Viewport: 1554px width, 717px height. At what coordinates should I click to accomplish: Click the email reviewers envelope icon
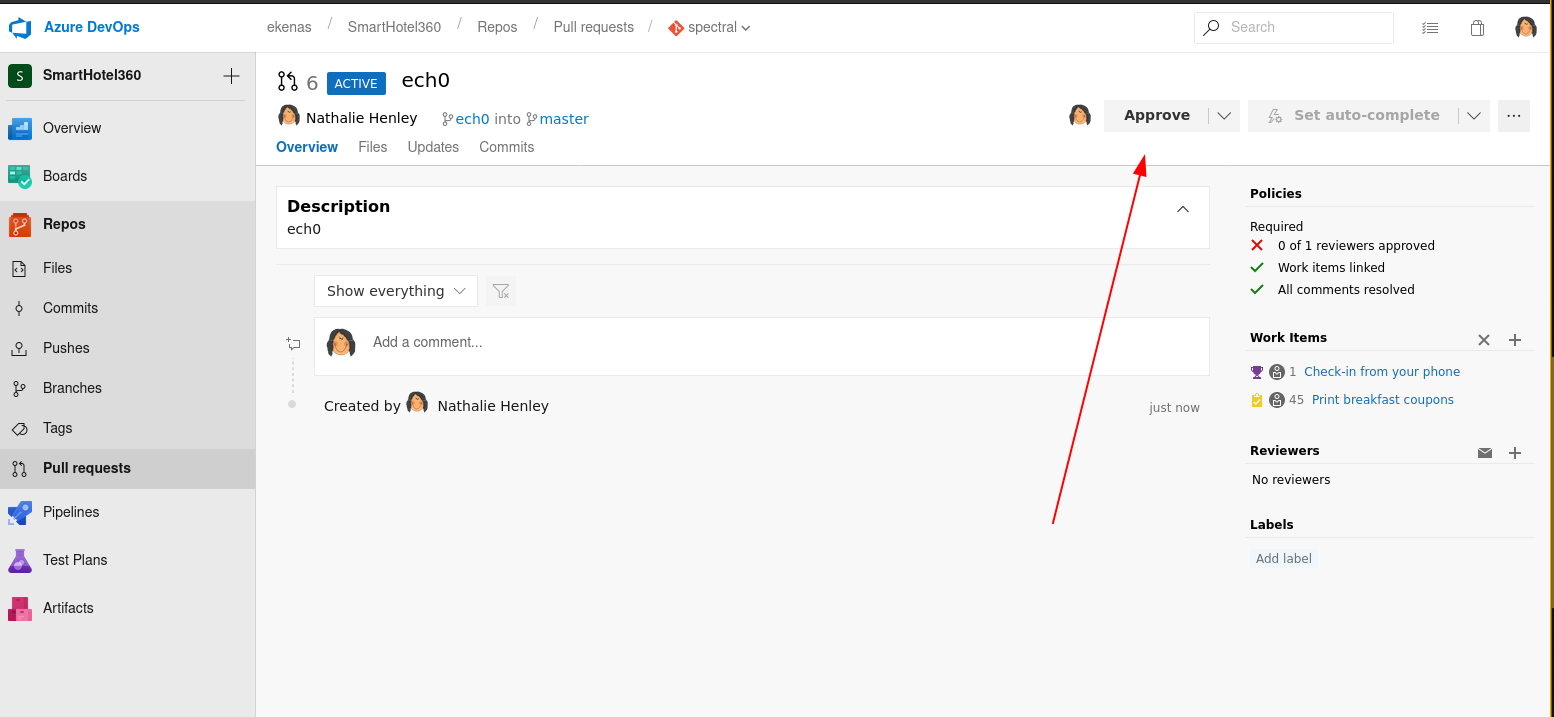1485,453
